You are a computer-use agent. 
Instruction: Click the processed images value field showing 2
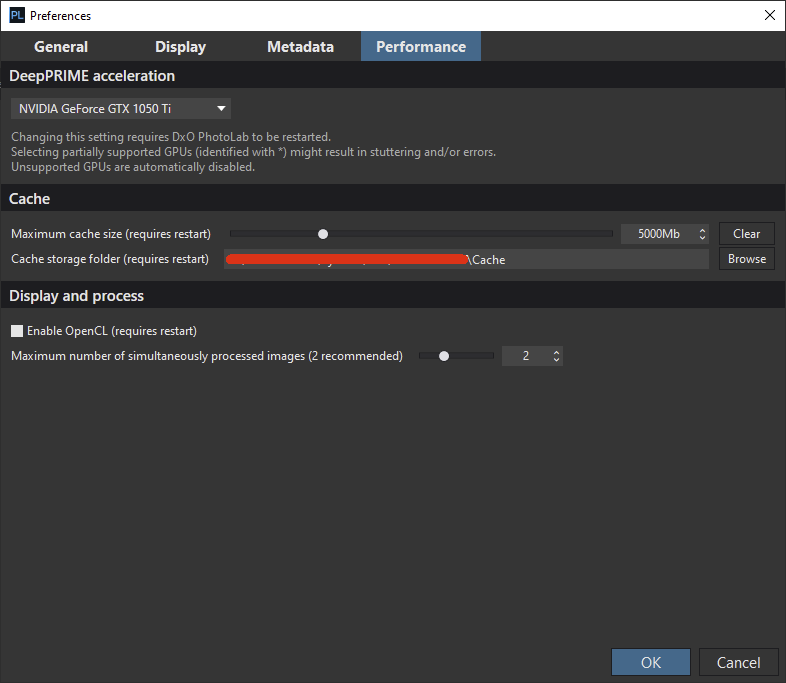pos(526,356)
